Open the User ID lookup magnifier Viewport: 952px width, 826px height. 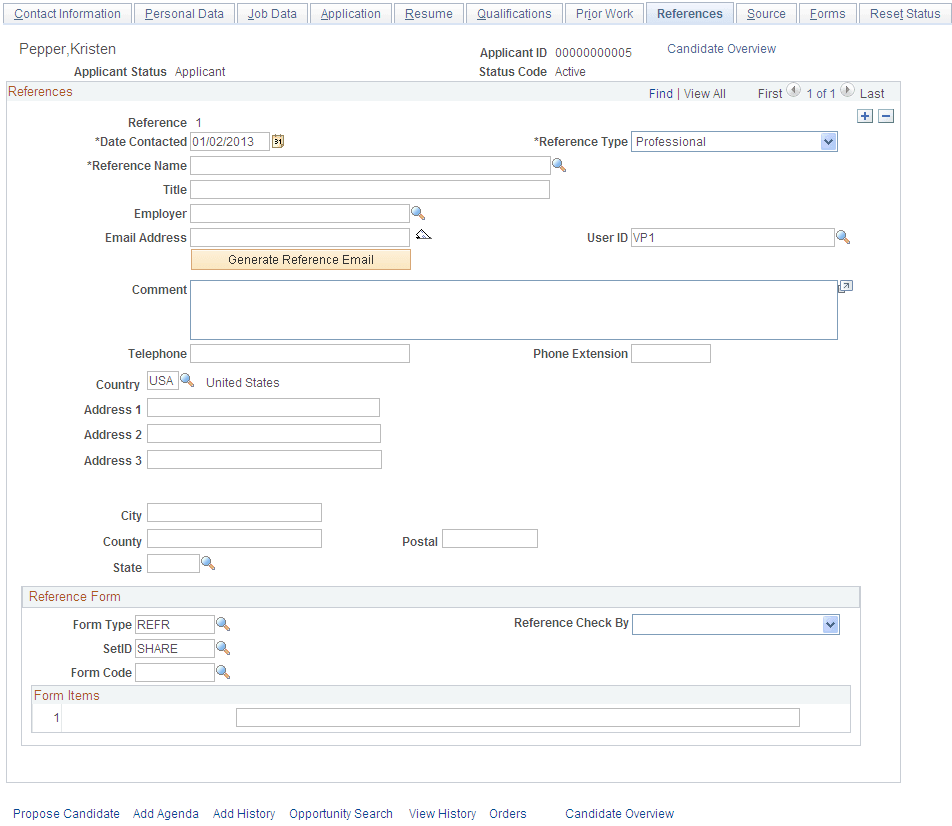(843, 237)
